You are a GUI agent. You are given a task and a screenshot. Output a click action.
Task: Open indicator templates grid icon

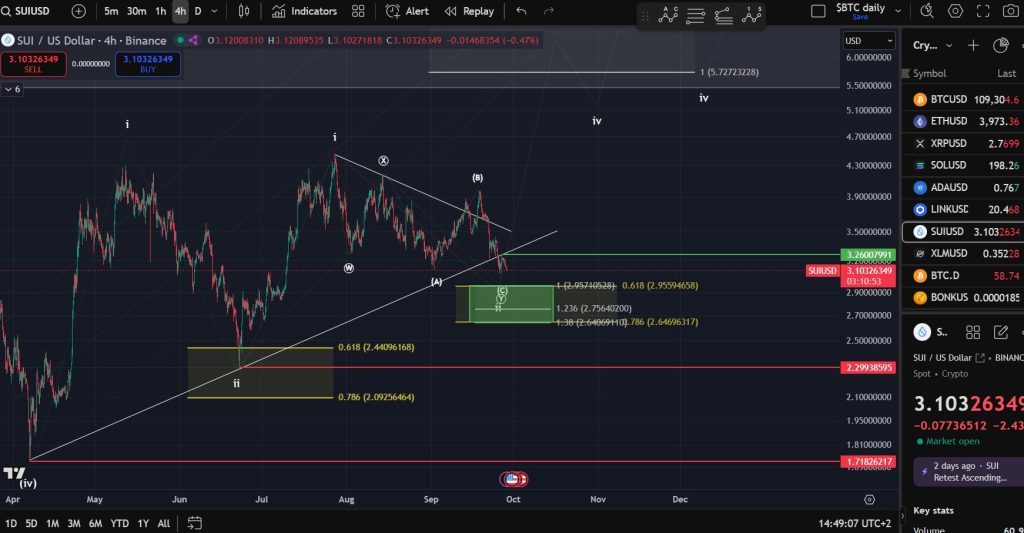tap(358, 11)
